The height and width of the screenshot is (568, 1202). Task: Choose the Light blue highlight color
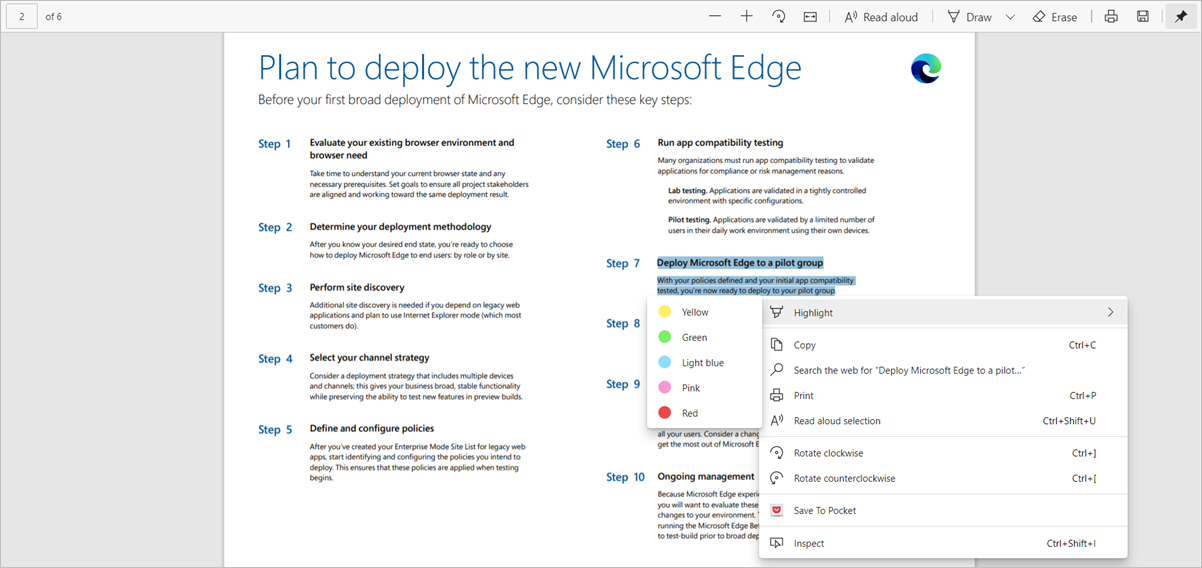704,363
